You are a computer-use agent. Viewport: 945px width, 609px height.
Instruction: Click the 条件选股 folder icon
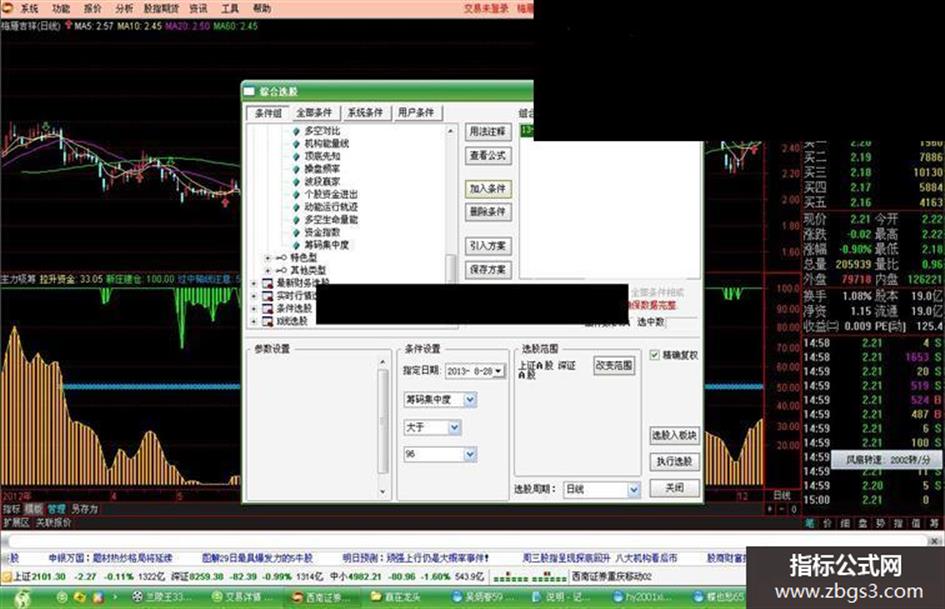(267, 308)
